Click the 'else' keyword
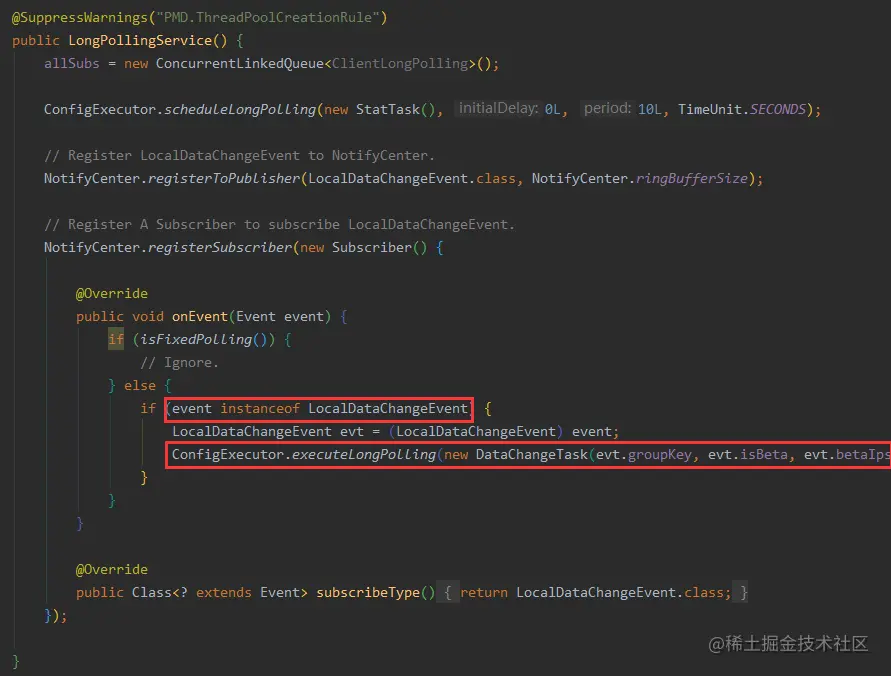This screenshot has height=676, width=891. pos(140,385)
